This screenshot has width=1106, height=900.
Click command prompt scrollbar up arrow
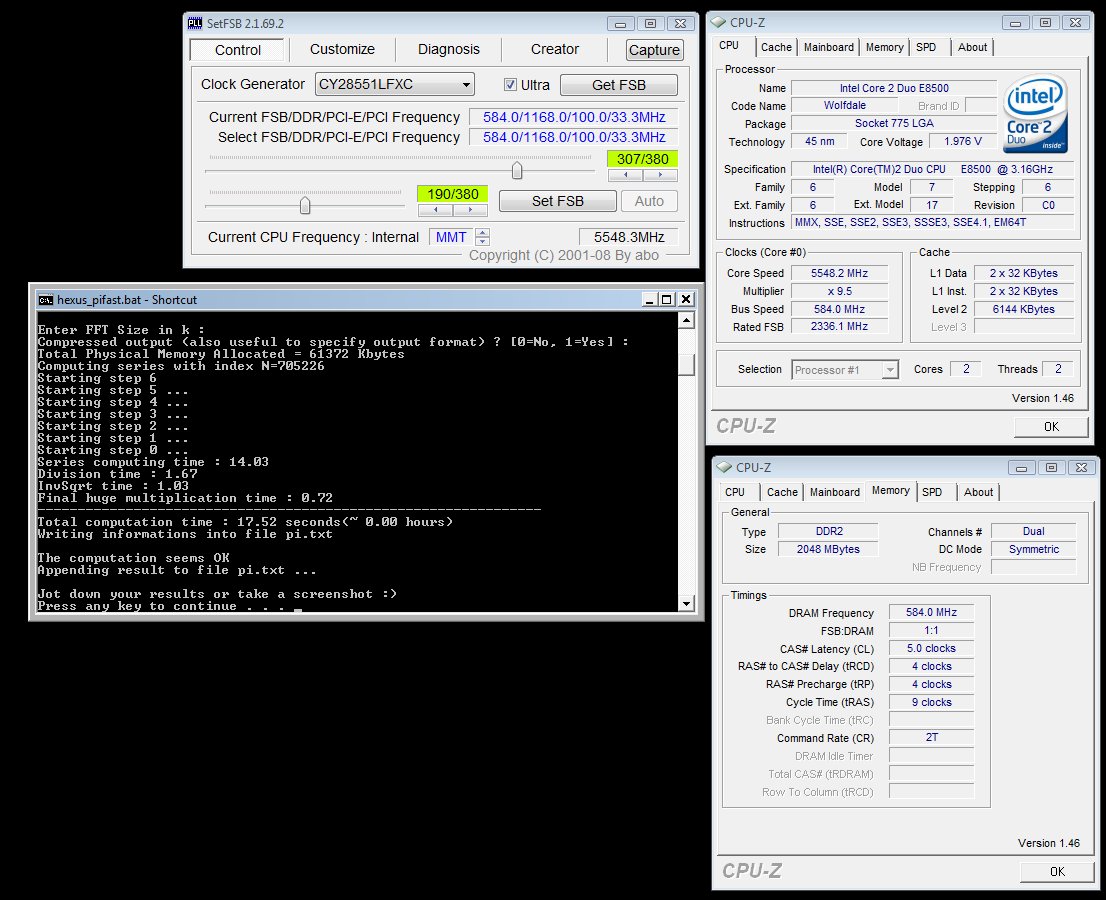(686, 320)
